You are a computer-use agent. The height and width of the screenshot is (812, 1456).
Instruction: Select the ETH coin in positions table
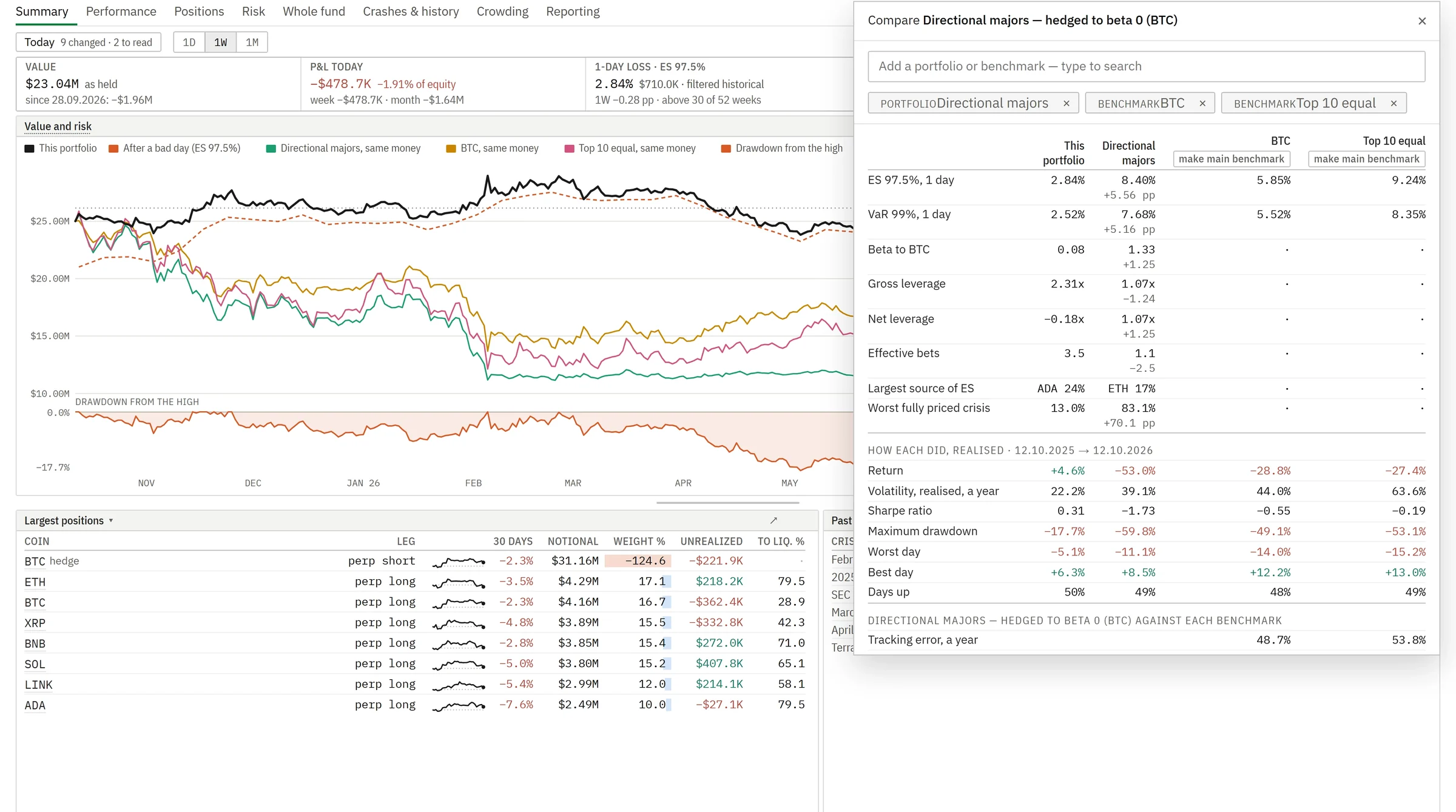point(35,582)
